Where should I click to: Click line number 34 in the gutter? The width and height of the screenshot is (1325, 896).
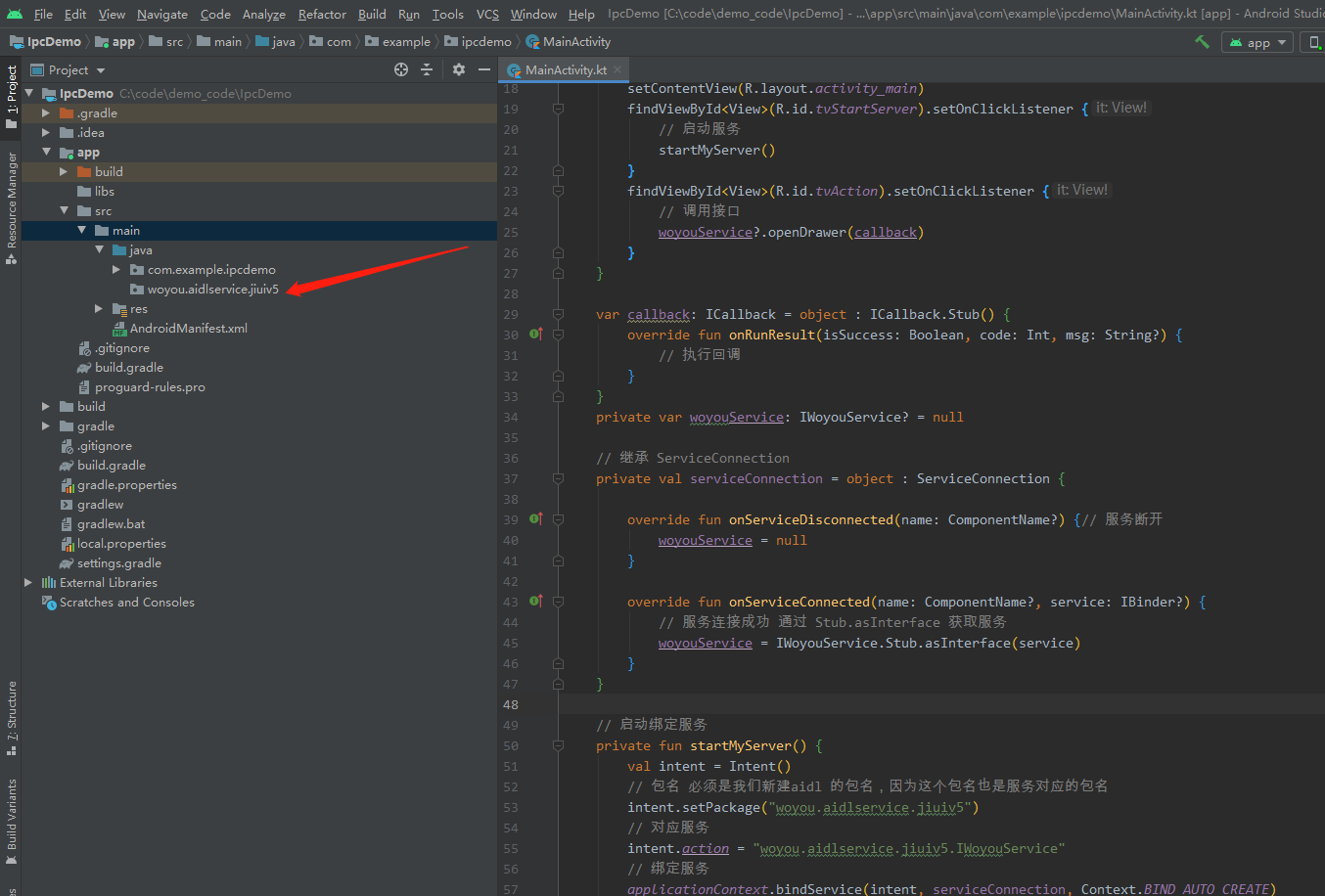[511, 417]
